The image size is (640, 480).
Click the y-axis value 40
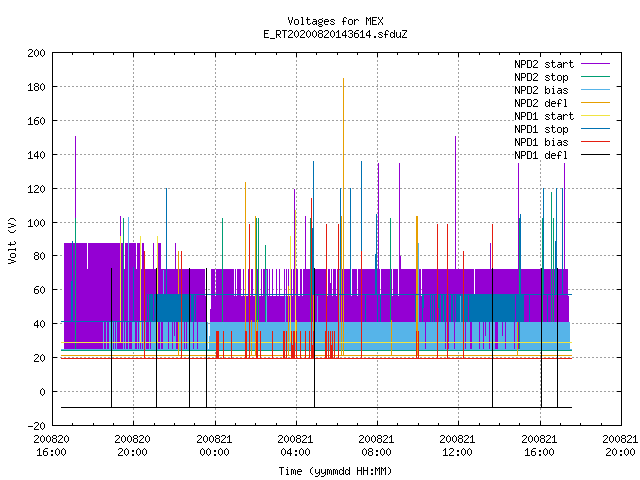pyautogui.click(x=40, y=324)
